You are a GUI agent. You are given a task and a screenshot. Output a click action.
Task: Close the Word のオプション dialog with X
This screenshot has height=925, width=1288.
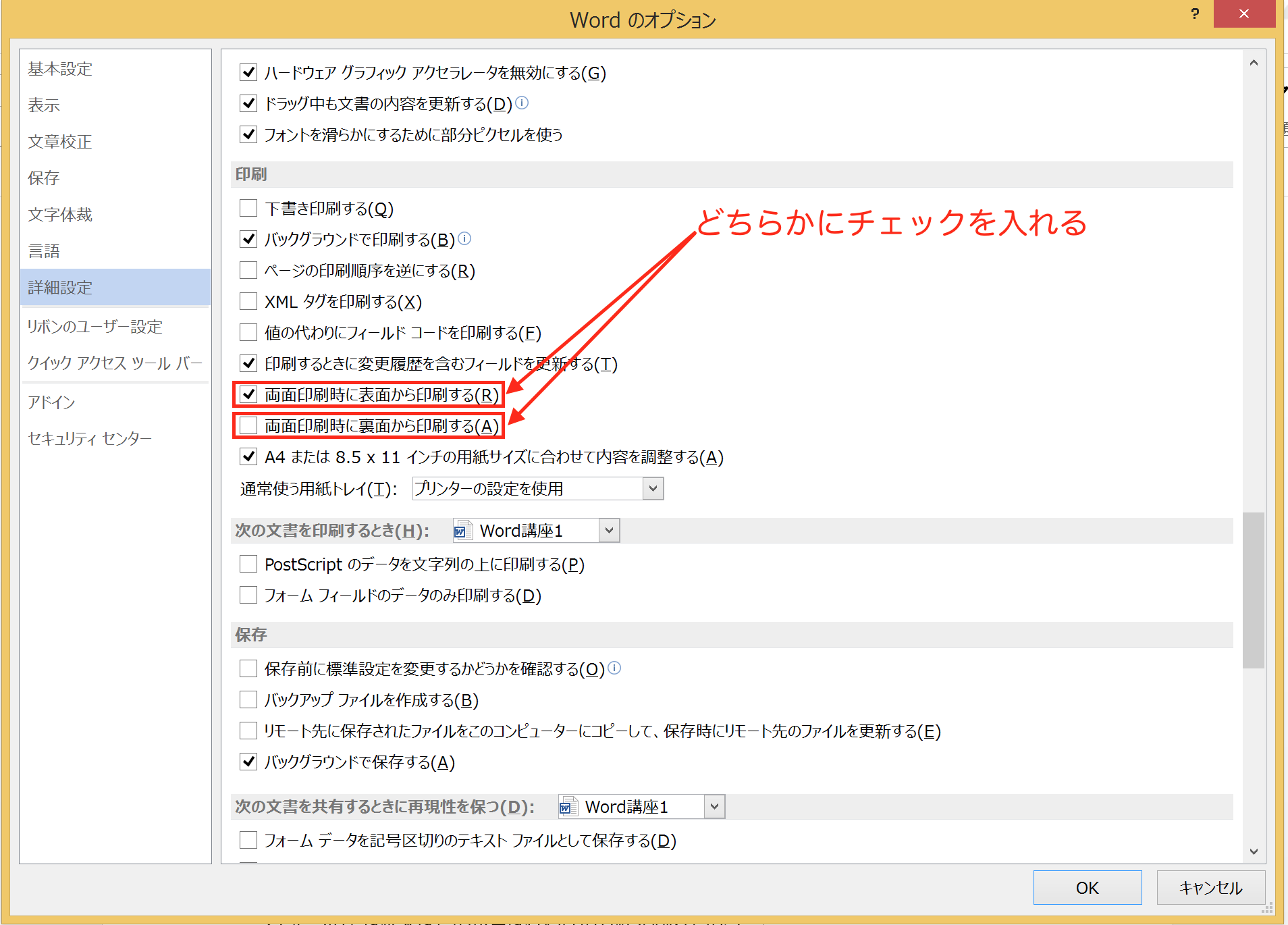(x=1244, y=14)
